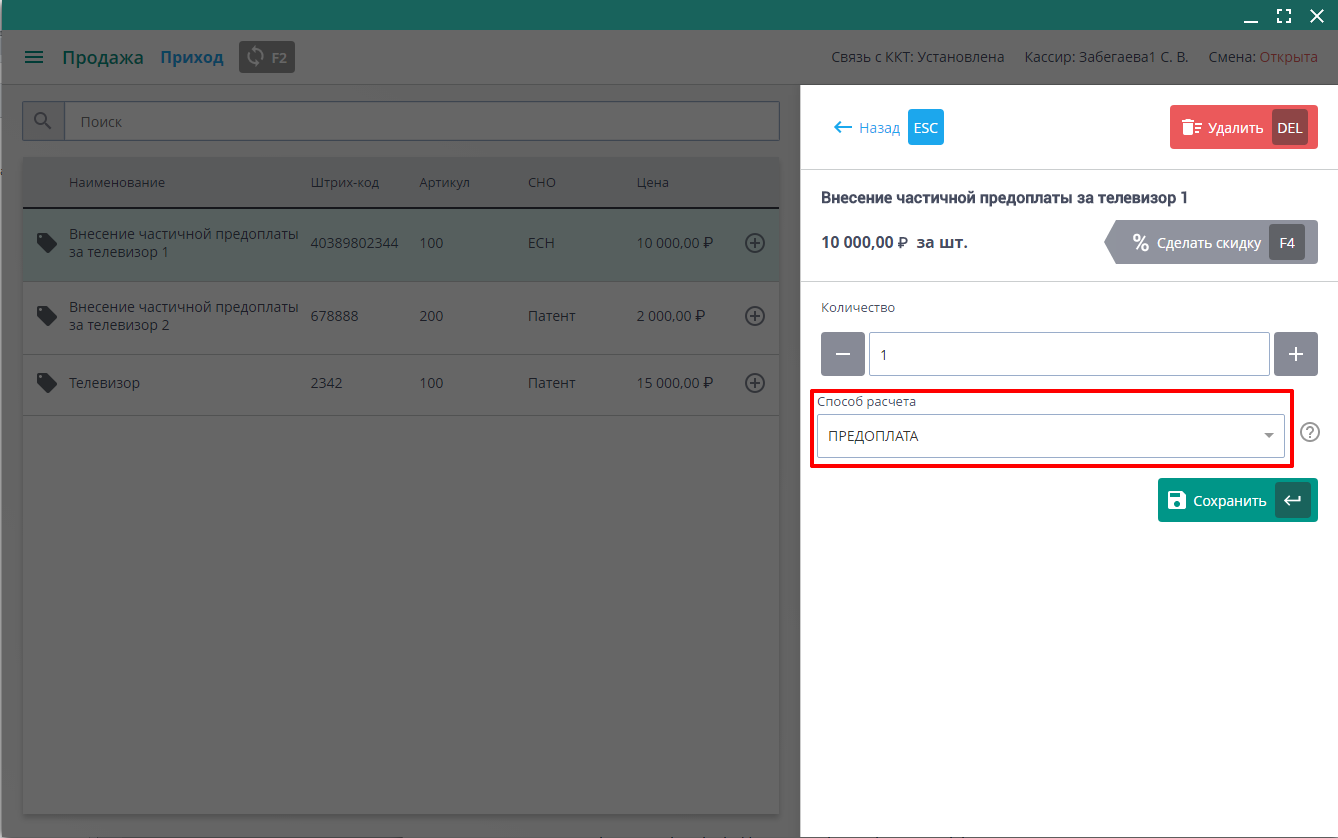Increase quantity with plus button

pos(1296,354)
